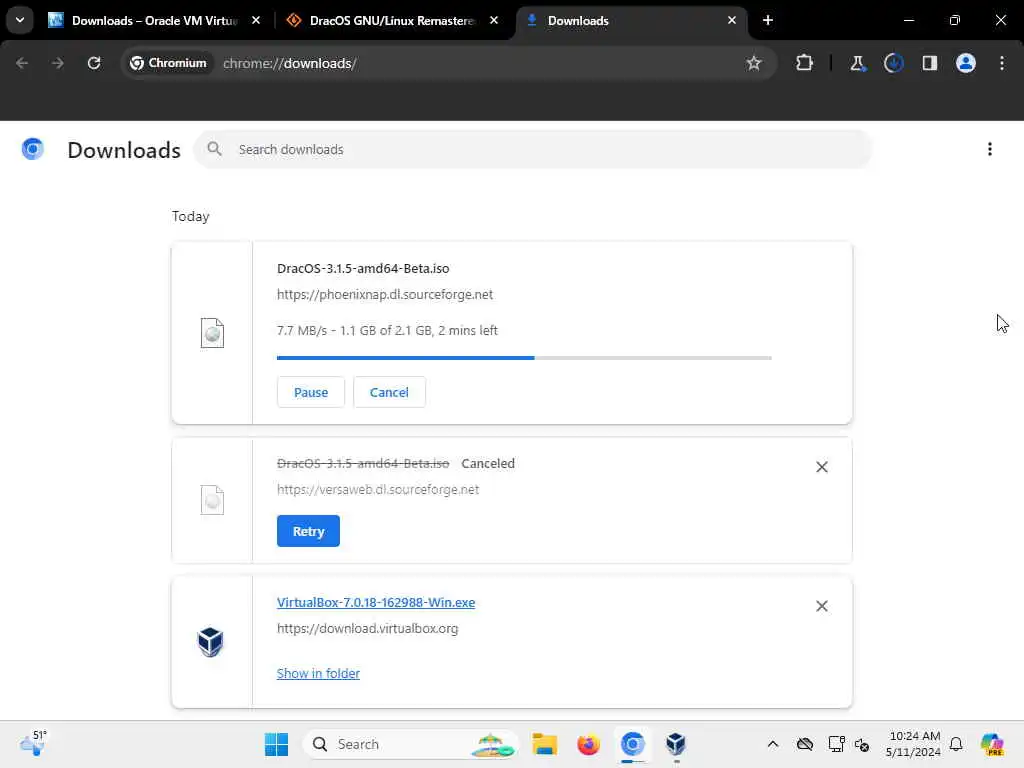Viewport: 1024px width, 768px height.
Task: Open the Chromium three-dot main menu
Action: tap(1002, 63)
